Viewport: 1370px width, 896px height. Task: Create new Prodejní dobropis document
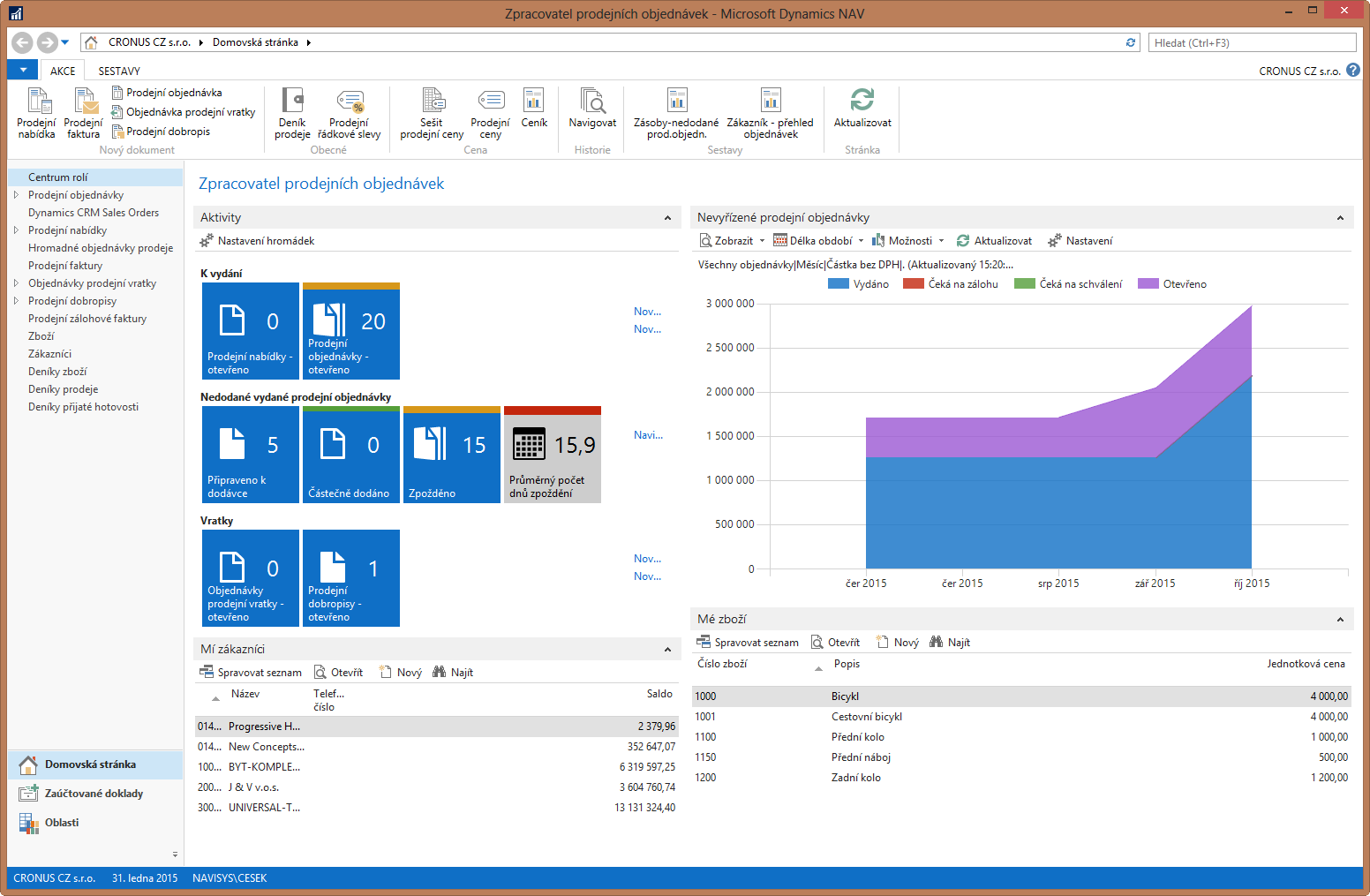pyautogui.click(x=161, y=132)
